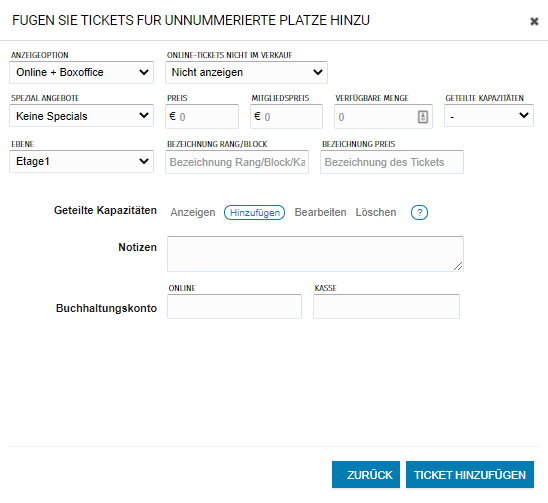Open the Spezial Angebote dropdown
This screenshot has width=548, height=503.
pos(81,116)
